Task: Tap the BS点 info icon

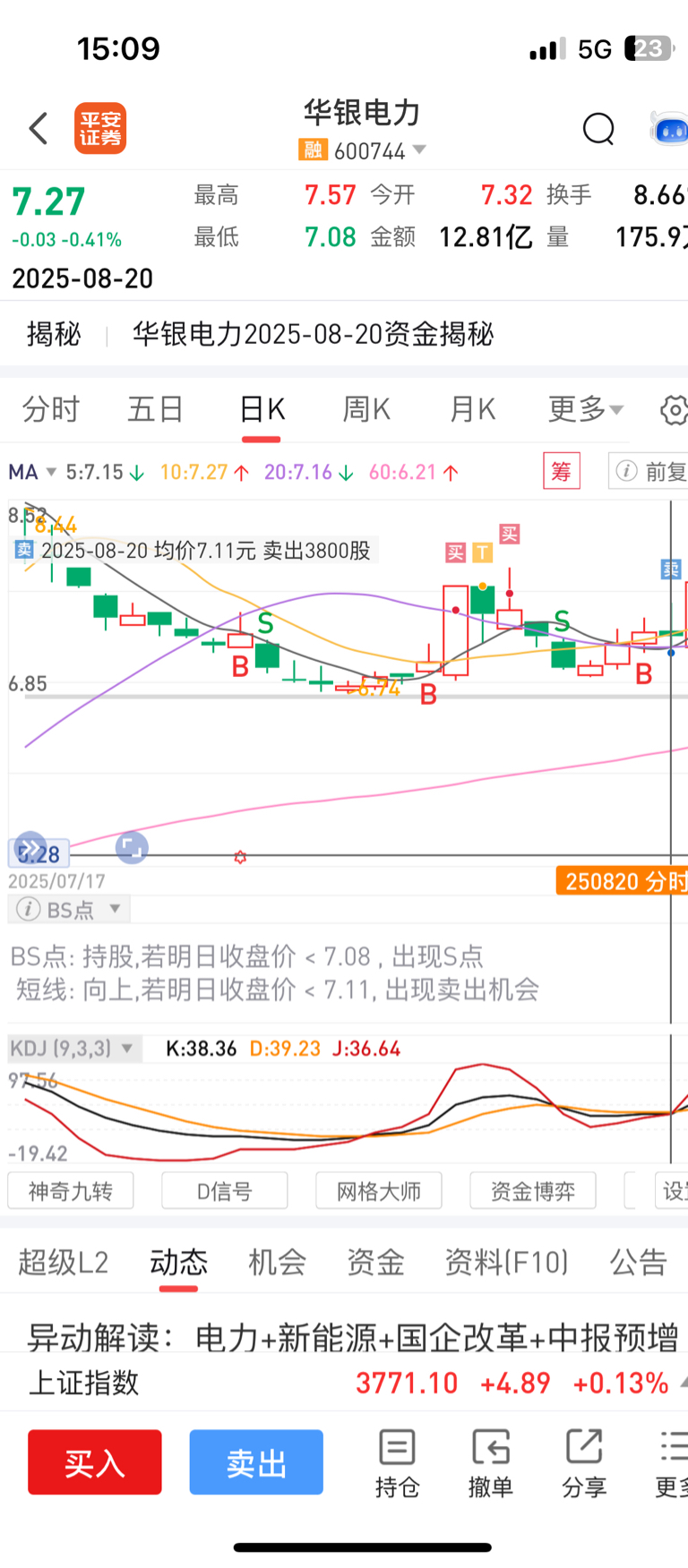Action: click(x=28, y=909)
